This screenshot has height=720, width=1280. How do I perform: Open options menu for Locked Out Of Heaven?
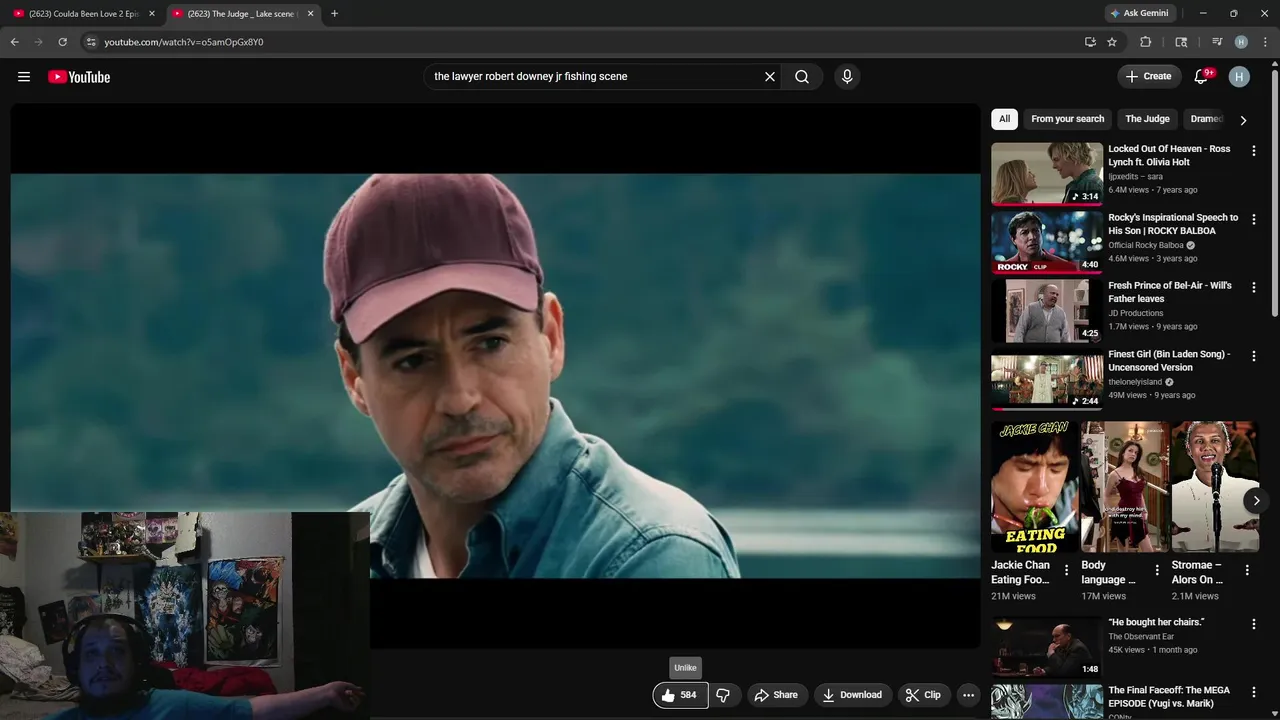(x=1253, y=151)
